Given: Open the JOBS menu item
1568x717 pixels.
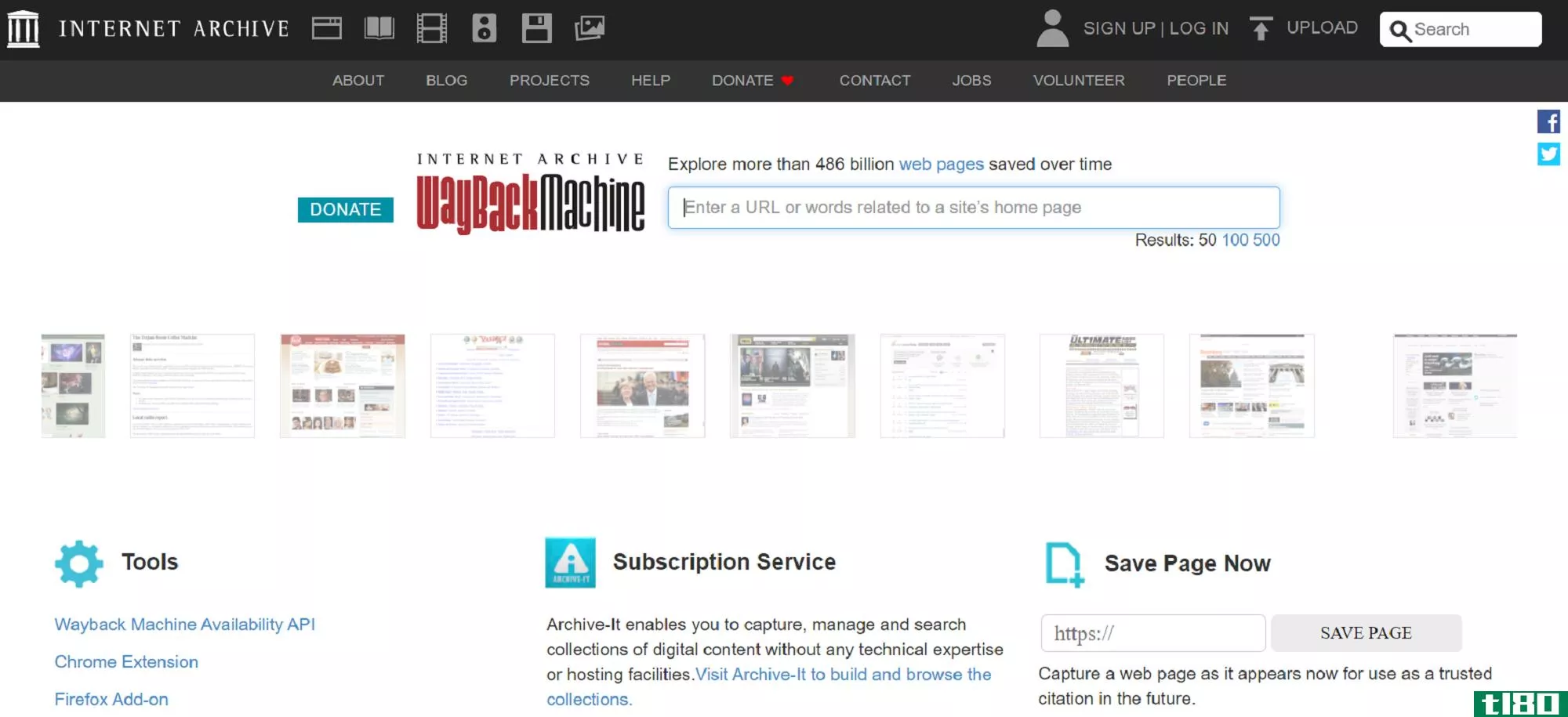Looking at the screenshot, I should (971, 81).
